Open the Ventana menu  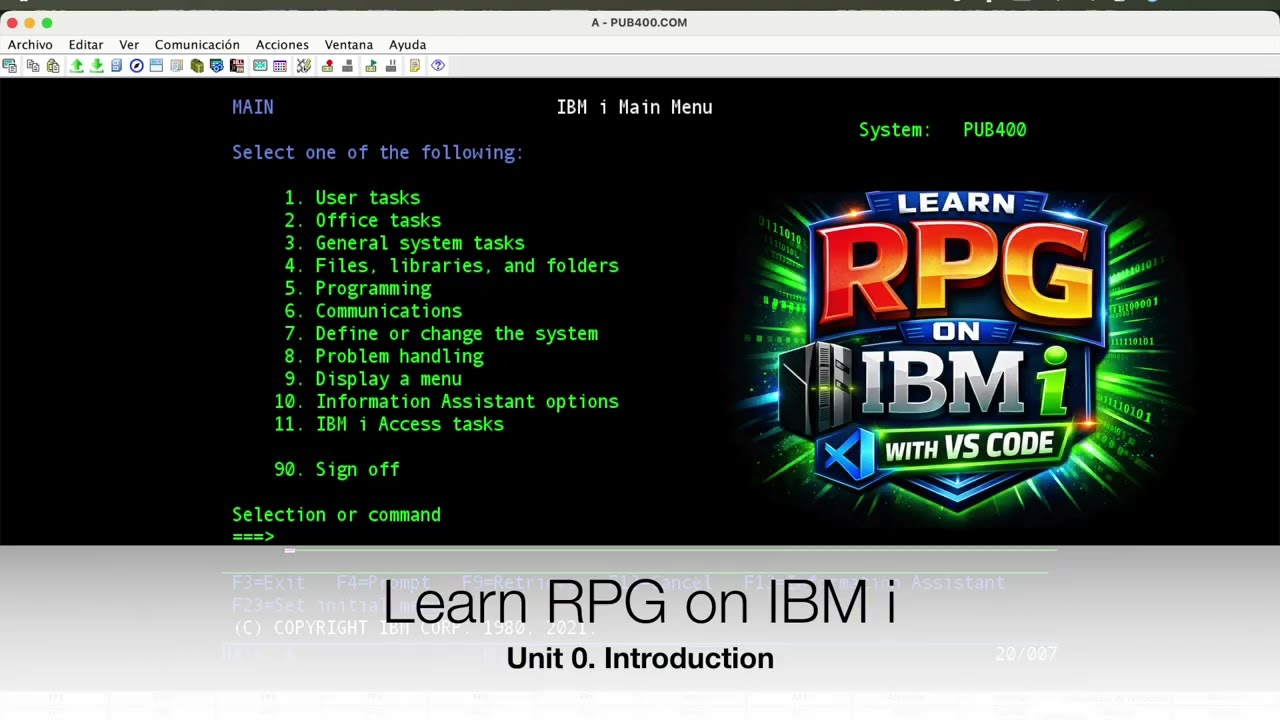point(349,45)
